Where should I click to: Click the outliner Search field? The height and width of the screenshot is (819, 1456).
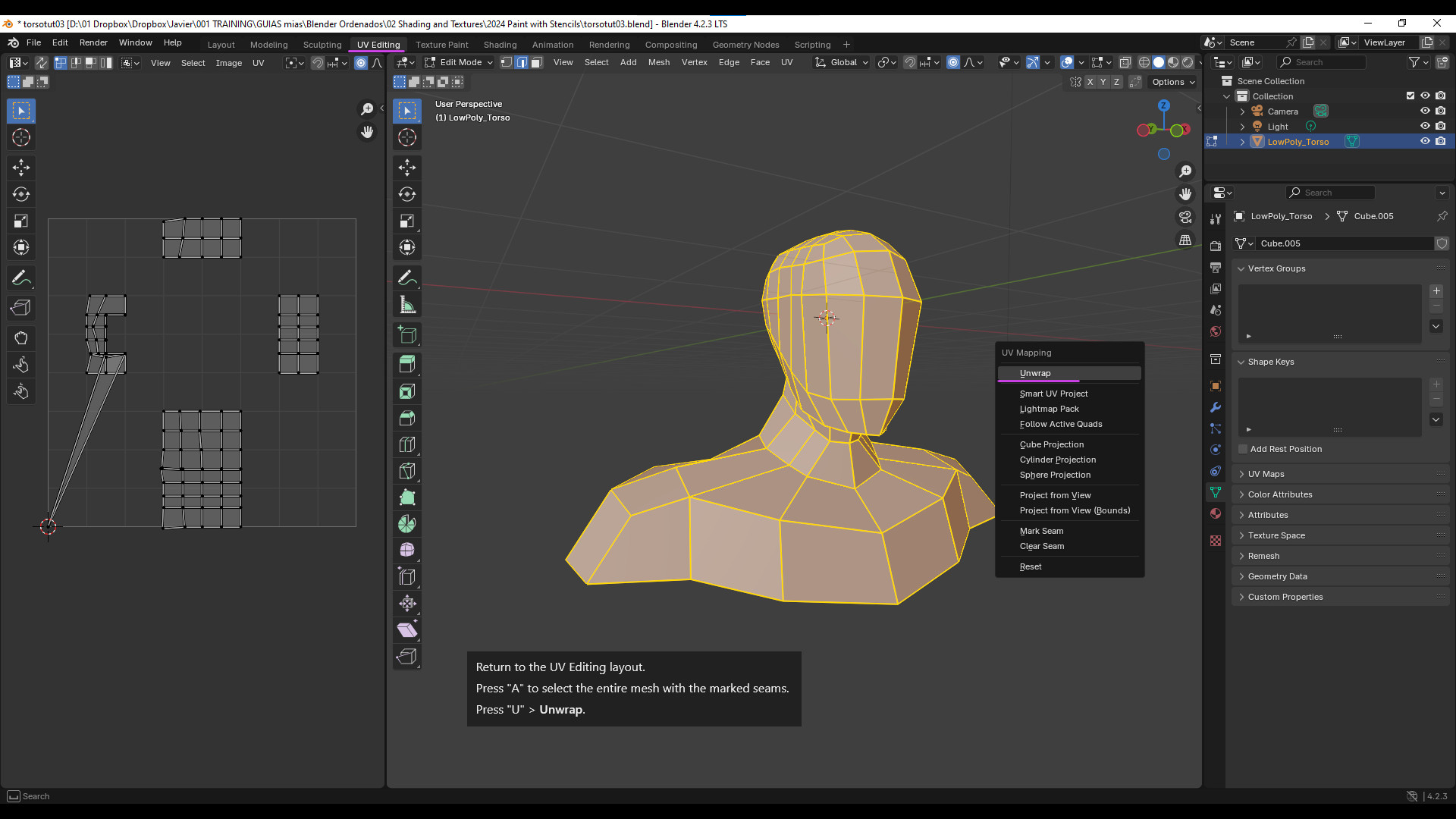[x=1322, y=62]
